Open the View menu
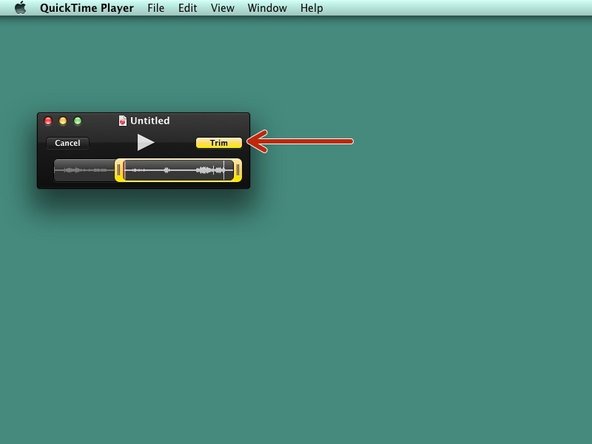The height and width of the screenshot is (444, 592). click(222, 8)
